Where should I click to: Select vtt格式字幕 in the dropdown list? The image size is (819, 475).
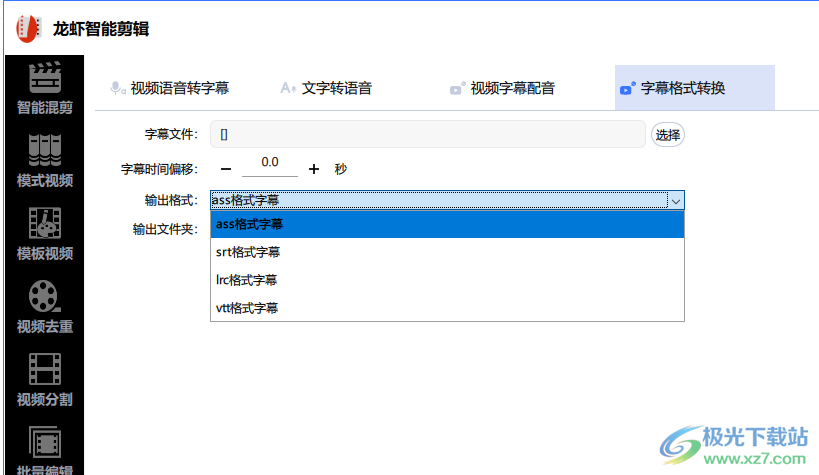coord(447,308)
